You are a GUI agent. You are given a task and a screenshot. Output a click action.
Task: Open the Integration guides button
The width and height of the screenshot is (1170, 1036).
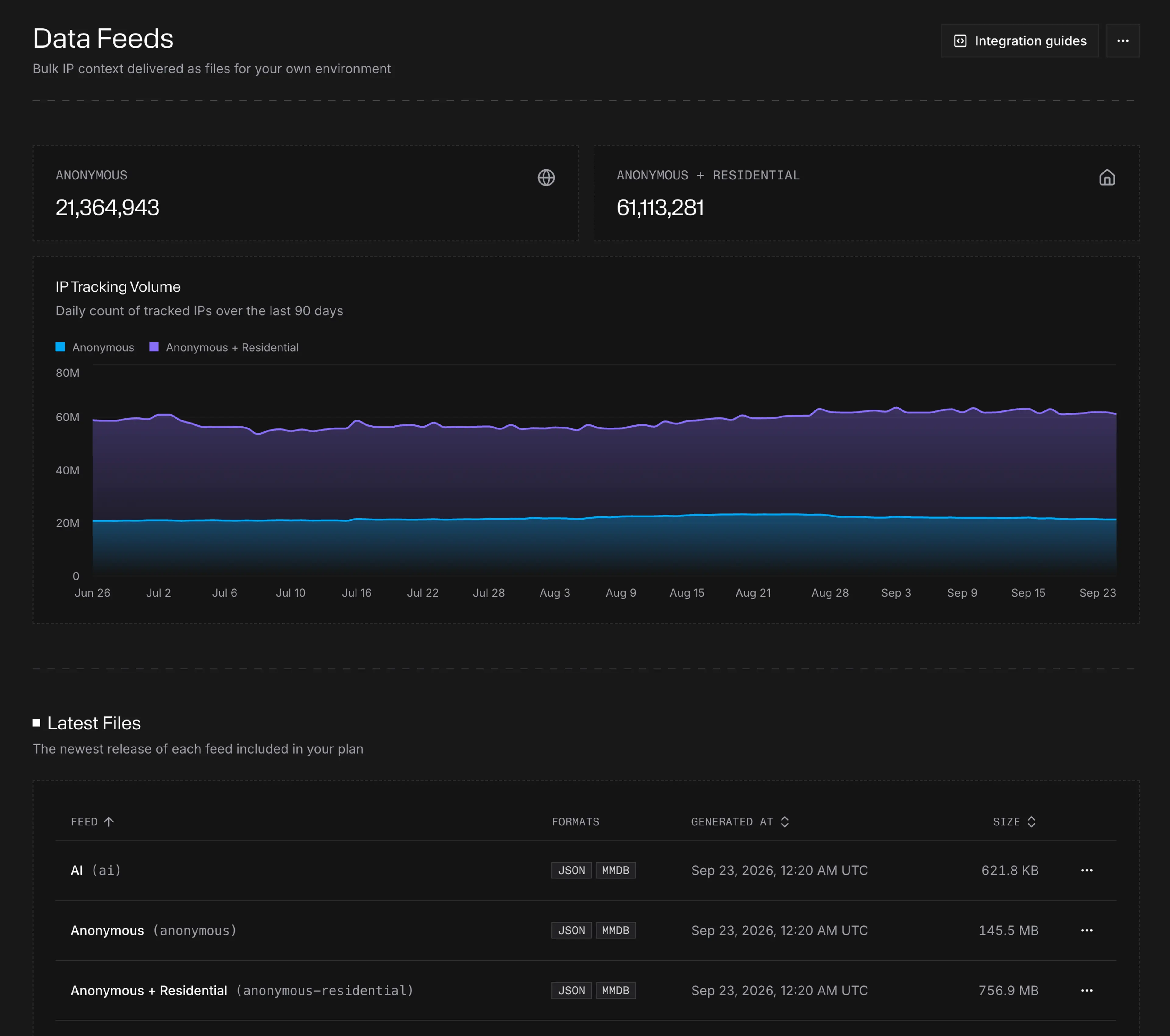pyautogui.click(x=1019, y=41)
